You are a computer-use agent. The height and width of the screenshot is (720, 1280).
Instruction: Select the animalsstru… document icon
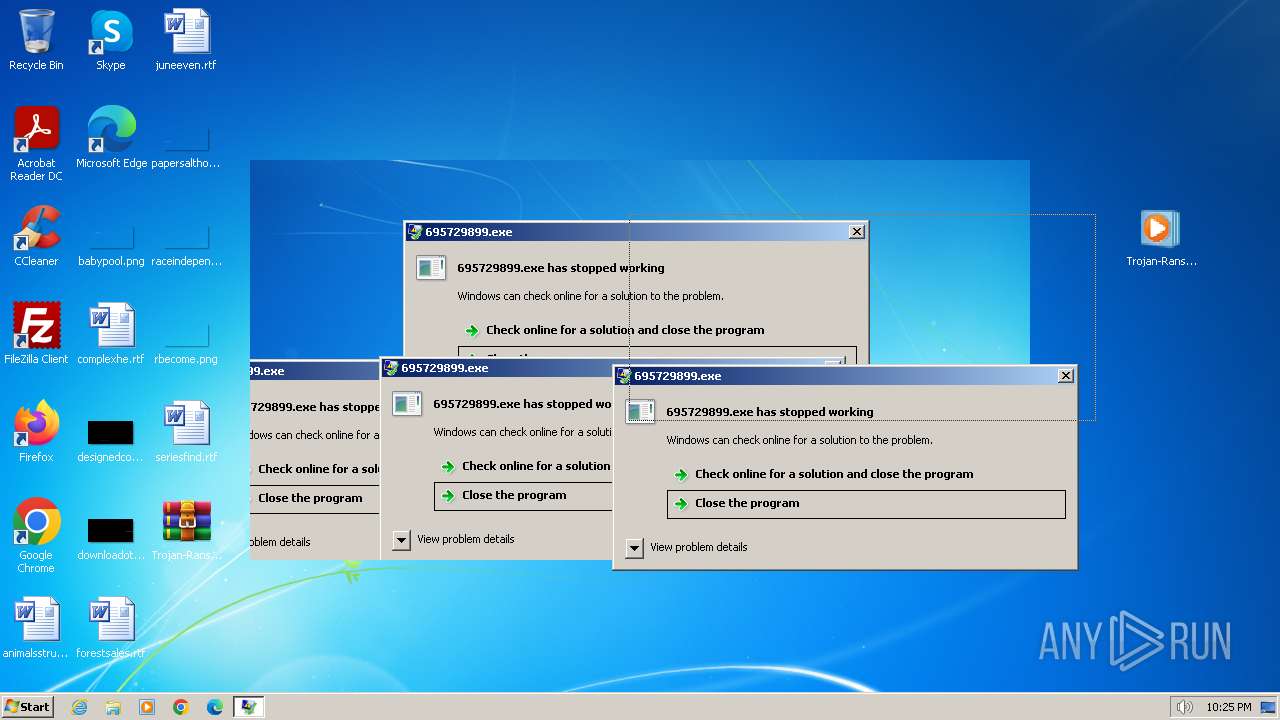coord(36,628)
